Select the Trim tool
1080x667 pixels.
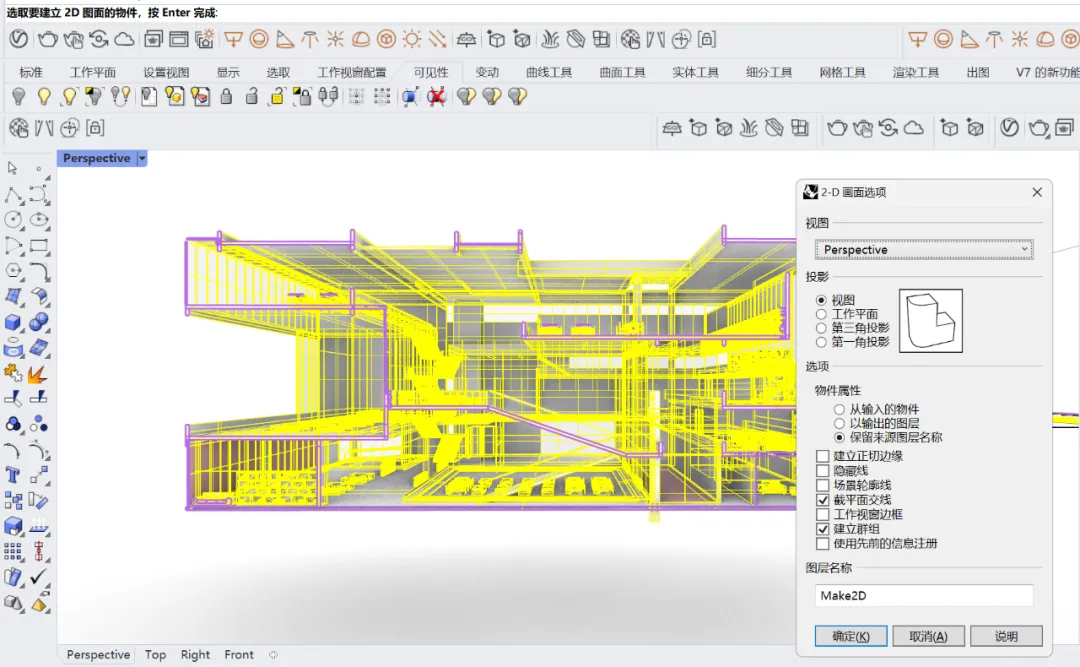14,398
